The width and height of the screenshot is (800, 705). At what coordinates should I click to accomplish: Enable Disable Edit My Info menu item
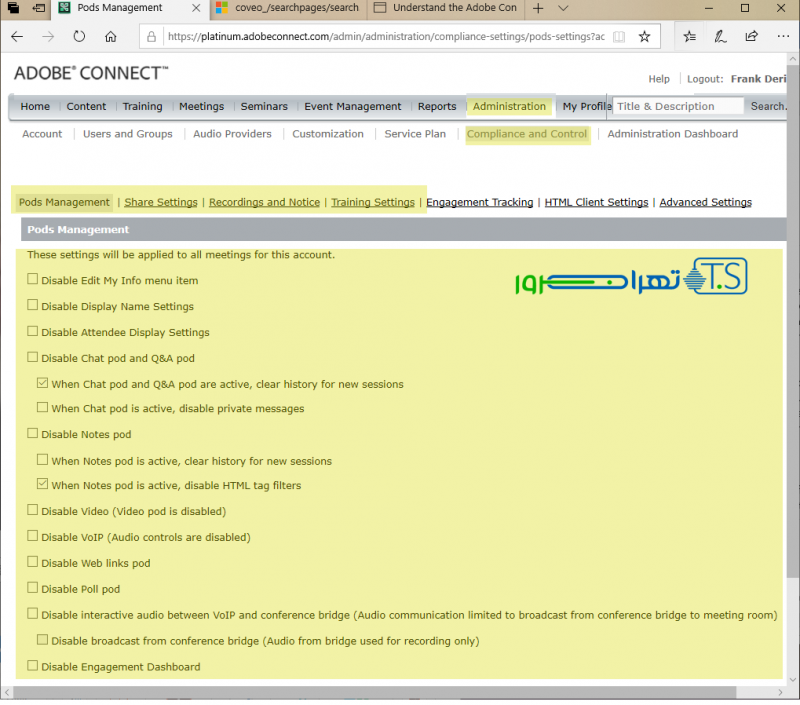(x=33, y=280)
